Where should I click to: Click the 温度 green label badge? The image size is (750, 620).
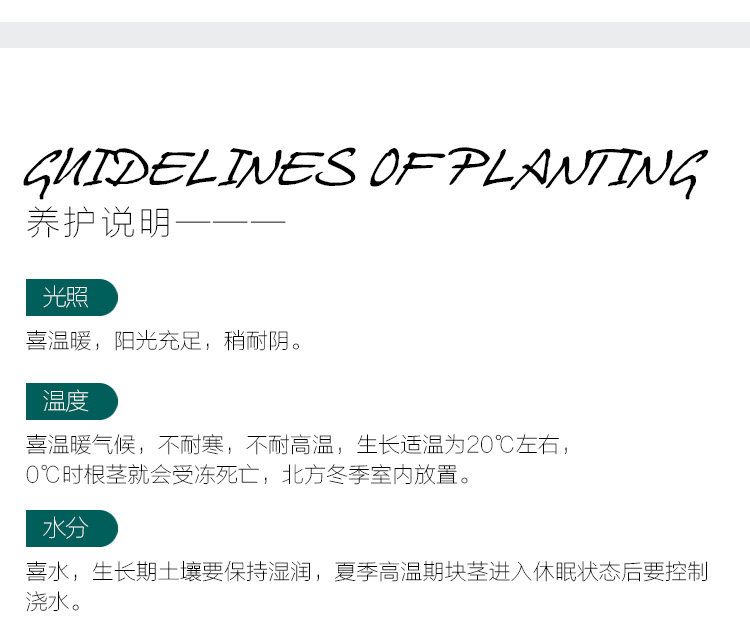pos(68,401)
